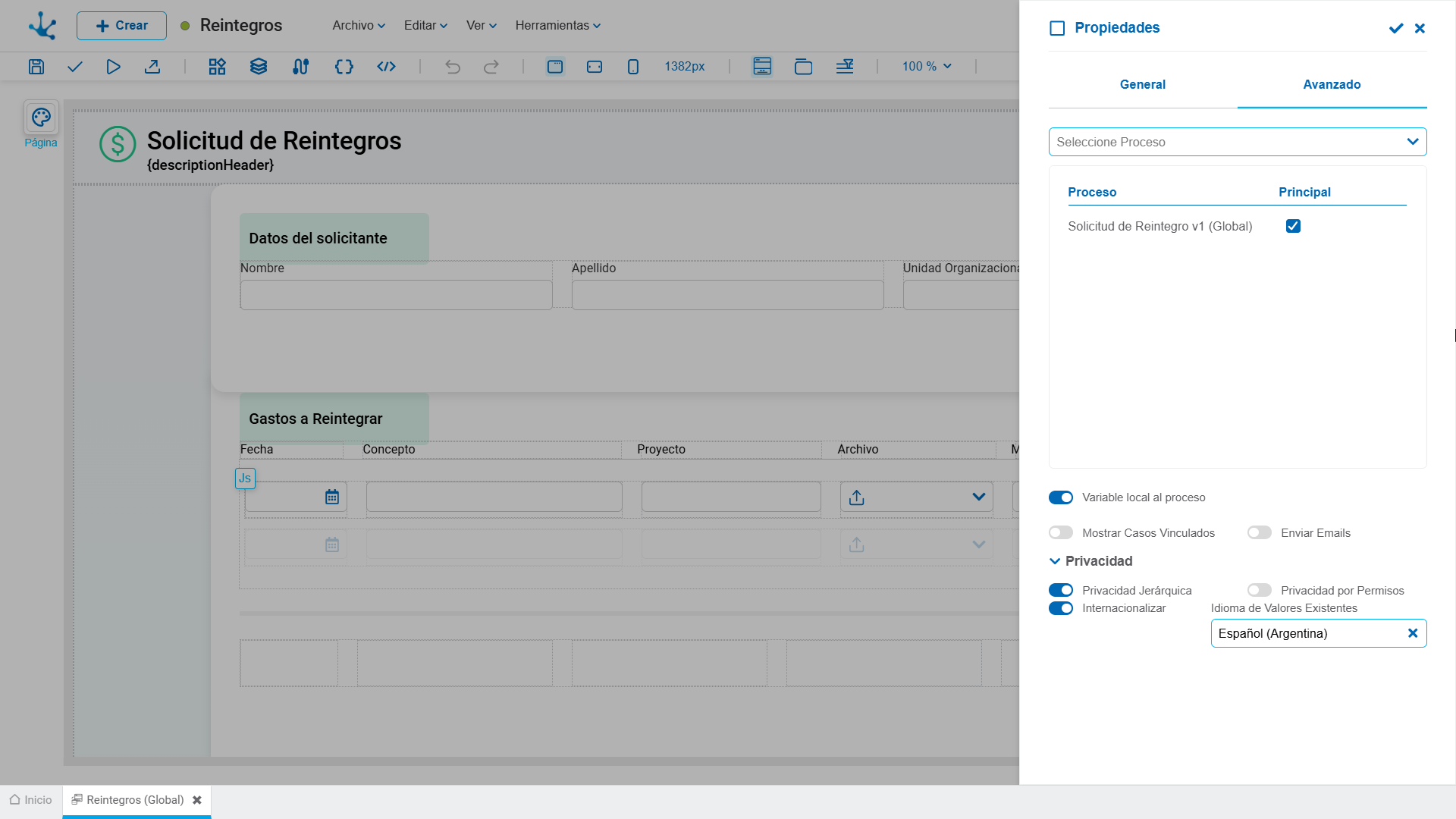
Task: Click the Apellido input field
Action: tap(727, 295)
